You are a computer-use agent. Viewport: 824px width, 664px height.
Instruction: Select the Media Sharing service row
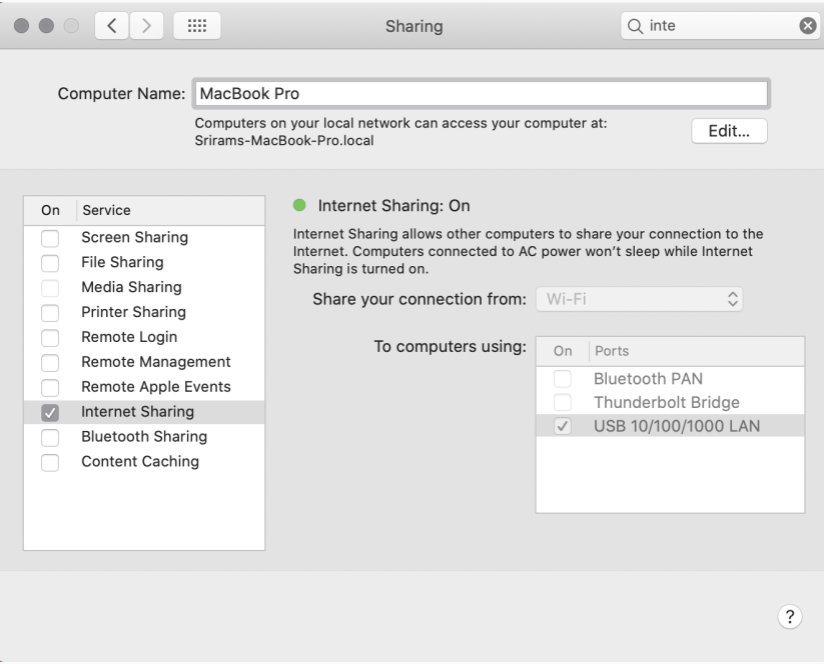144,287
